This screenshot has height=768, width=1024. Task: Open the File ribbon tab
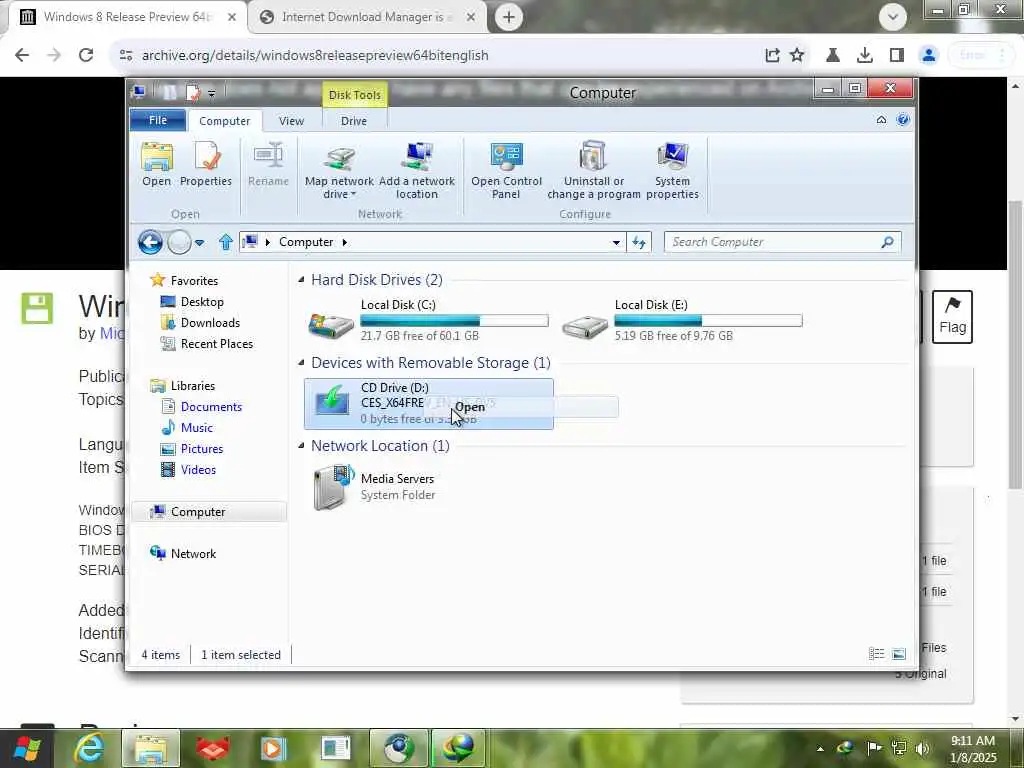click(x=158, y=120)
